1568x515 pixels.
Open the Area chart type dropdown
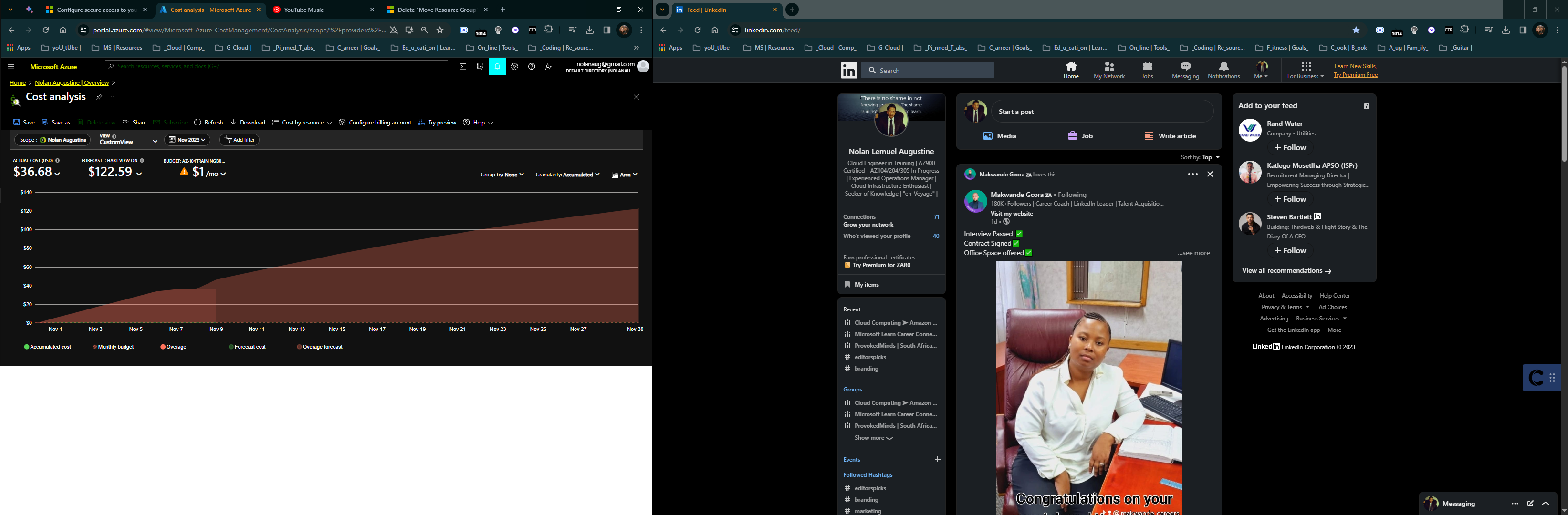625,175
